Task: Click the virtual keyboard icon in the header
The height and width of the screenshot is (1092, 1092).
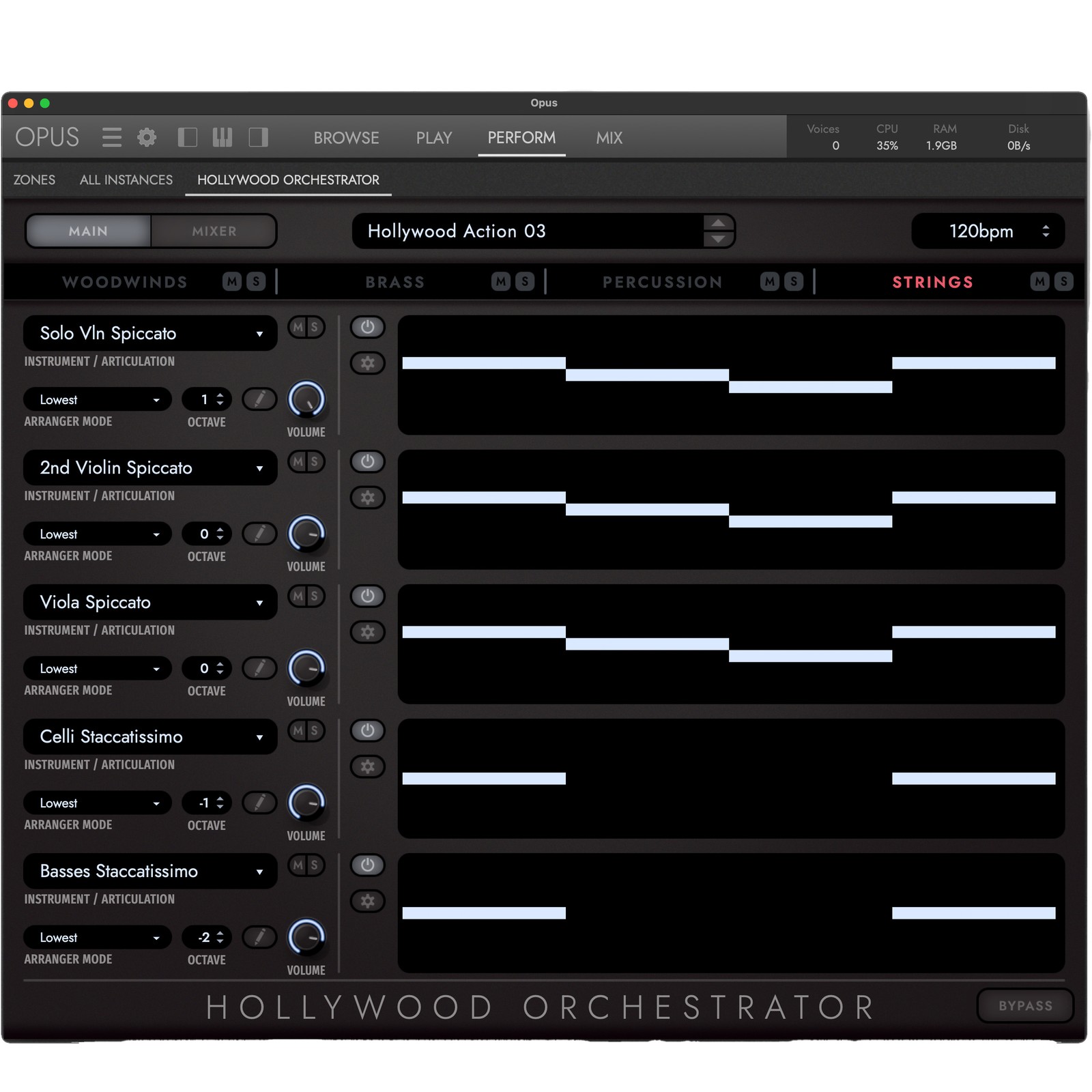Action: click(x=222, y=137)
